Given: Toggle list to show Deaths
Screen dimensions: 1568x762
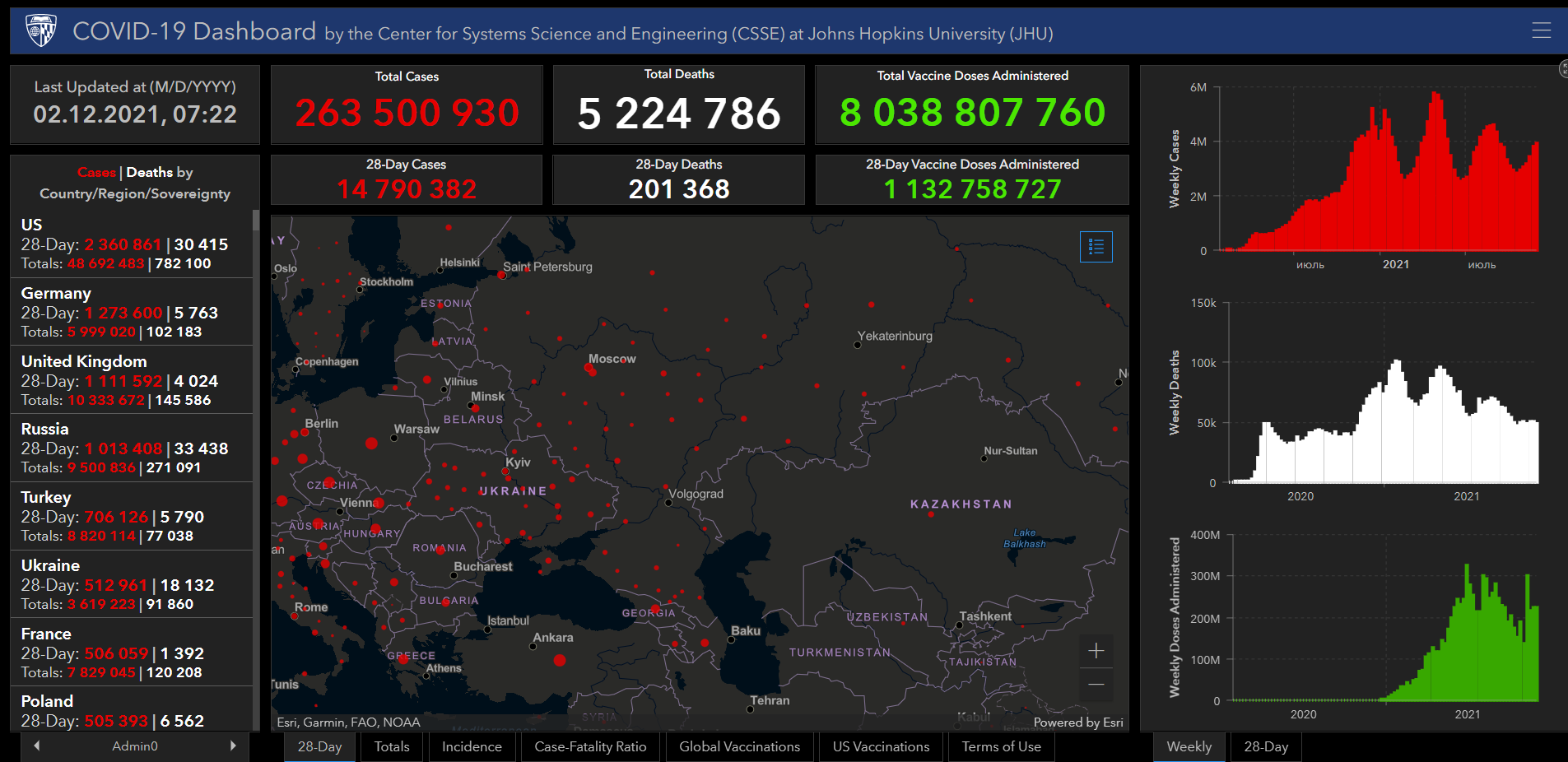Looking at the screenshot, I should click(x=149, y=172).
